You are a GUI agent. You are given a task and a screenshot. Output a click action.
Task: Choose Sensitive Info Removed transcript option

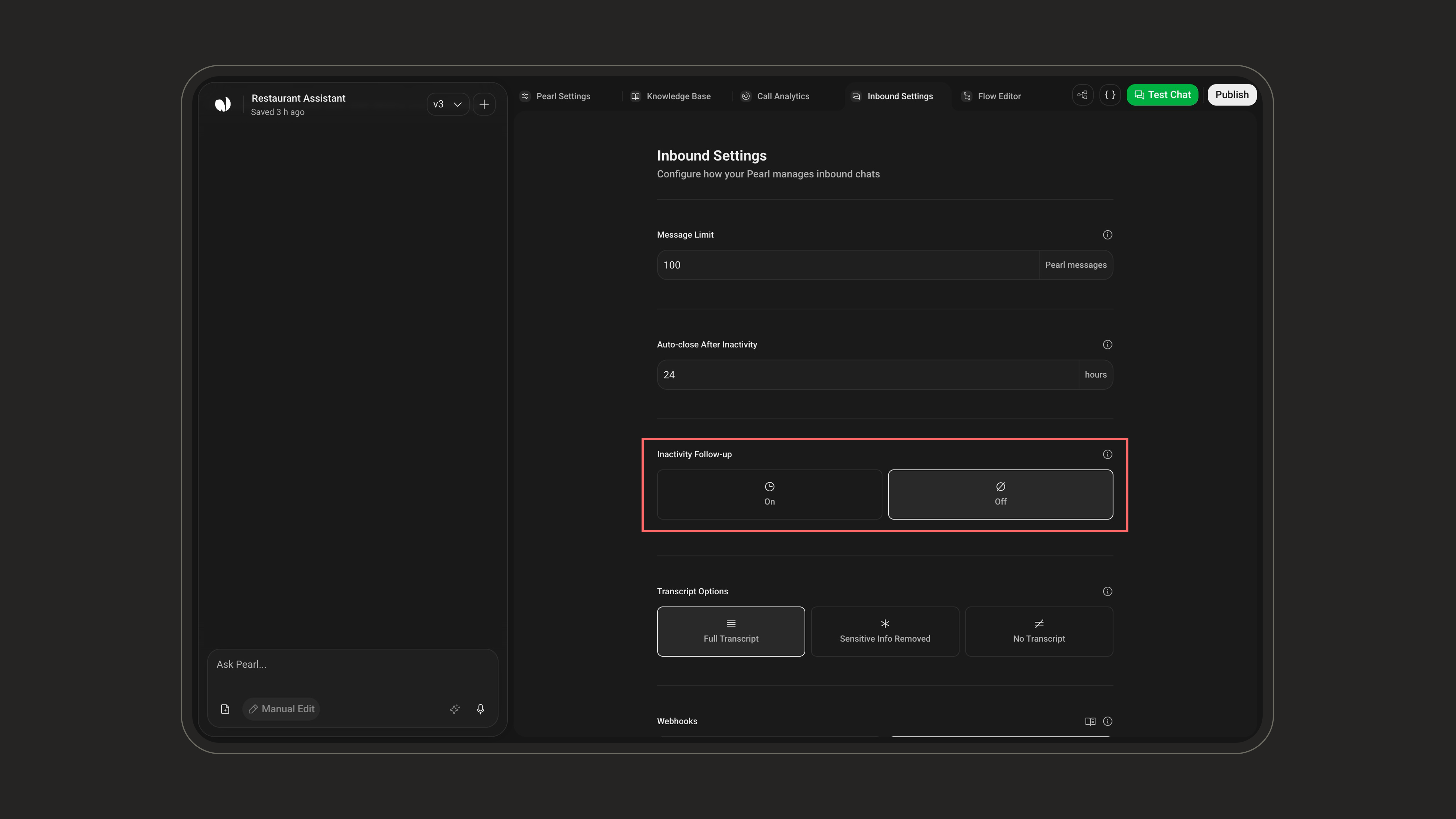tap(885, 631)
